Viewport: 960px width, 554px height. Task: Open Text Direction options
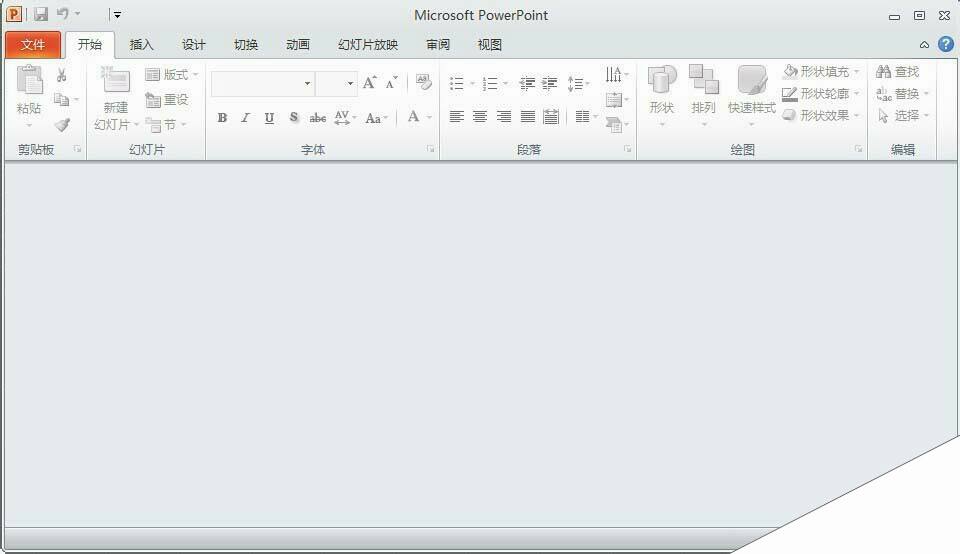pos(617,74)
